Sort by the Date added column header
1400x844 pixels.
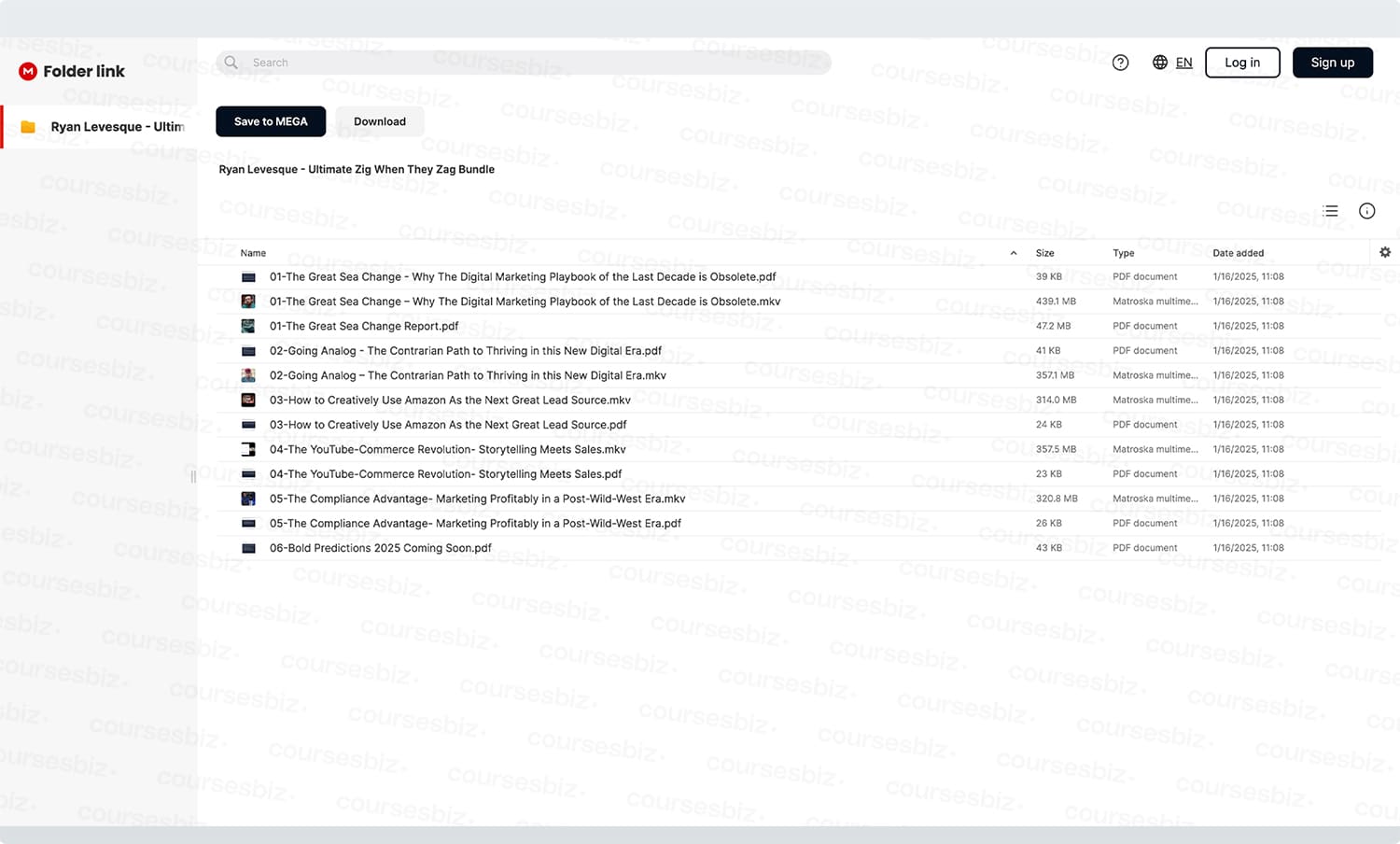point(1239,253)
